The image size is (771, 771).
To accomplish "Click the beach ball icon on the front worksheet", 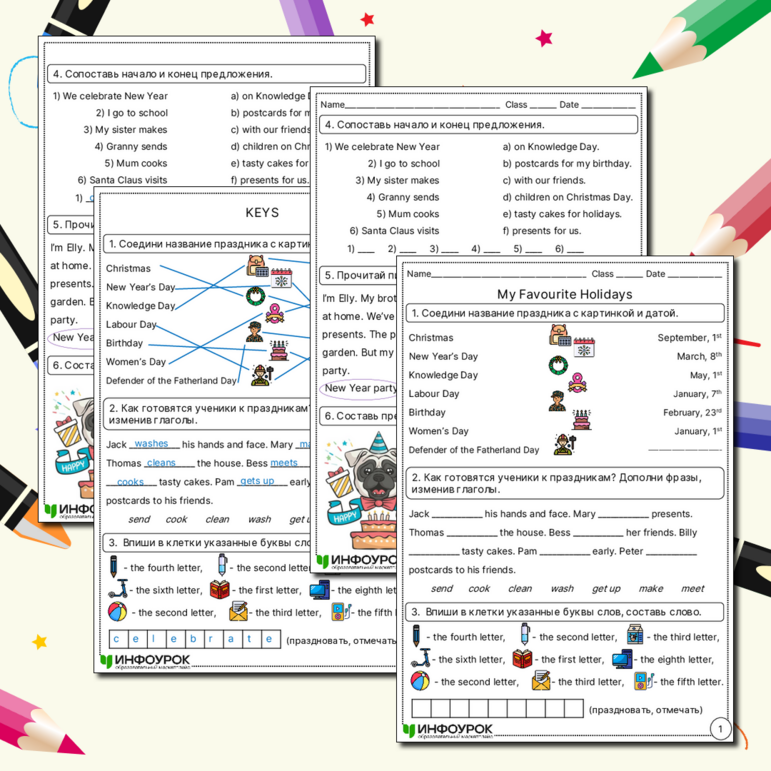I will tap(421, 681).
